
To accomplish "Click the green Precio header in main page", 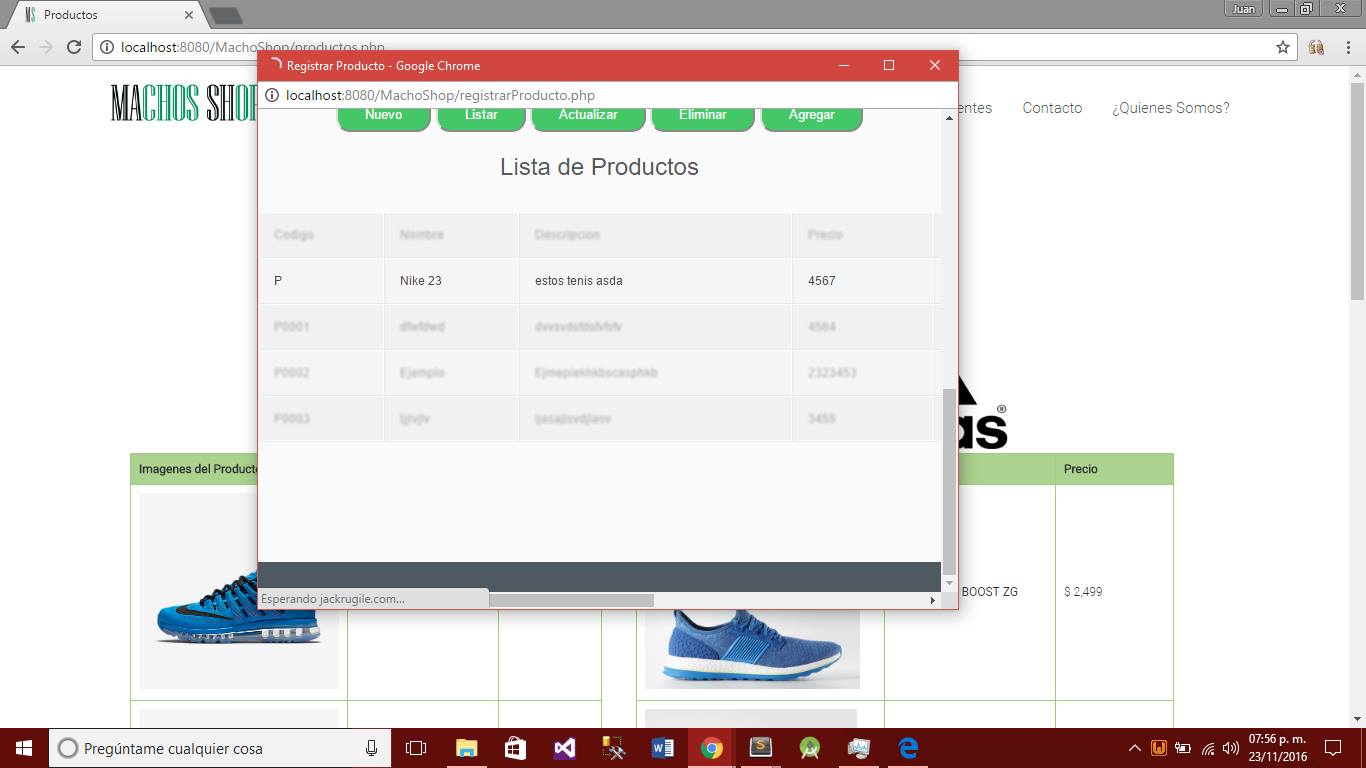I will (x=1114, y=469).
